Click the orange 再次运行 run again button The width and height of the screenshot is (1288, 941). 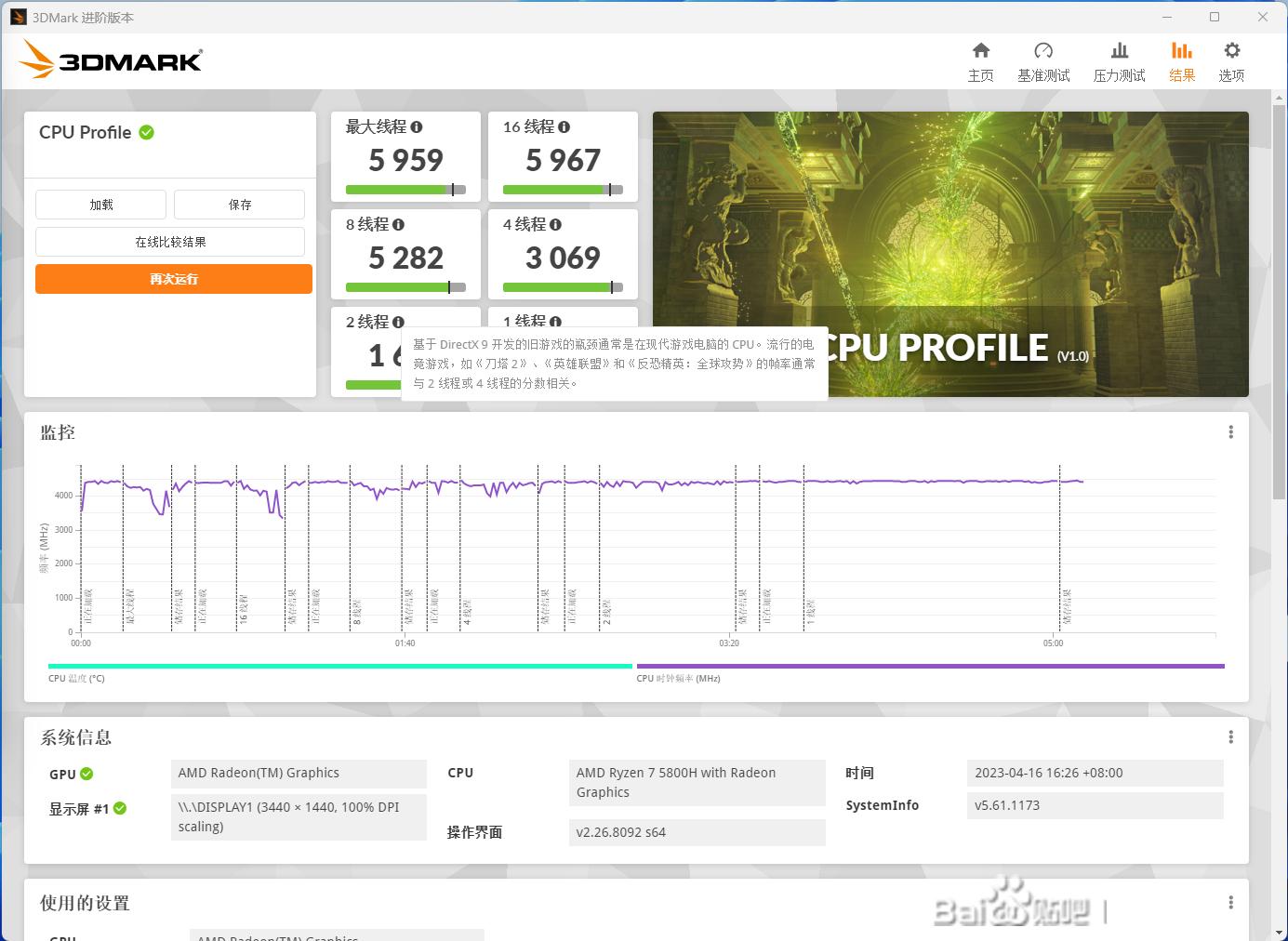pos(174,279)
